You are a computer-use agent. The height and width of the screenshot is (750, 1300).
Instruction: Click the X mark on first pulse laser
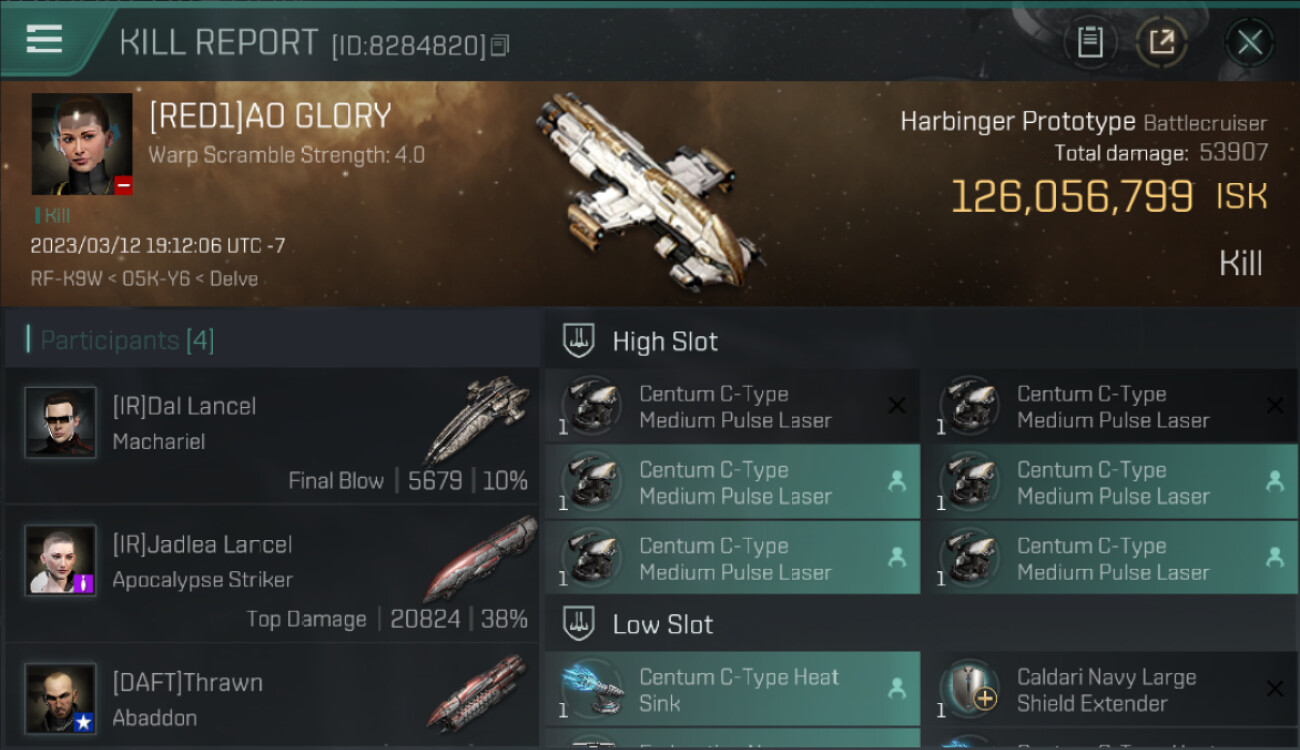[897, 406]
